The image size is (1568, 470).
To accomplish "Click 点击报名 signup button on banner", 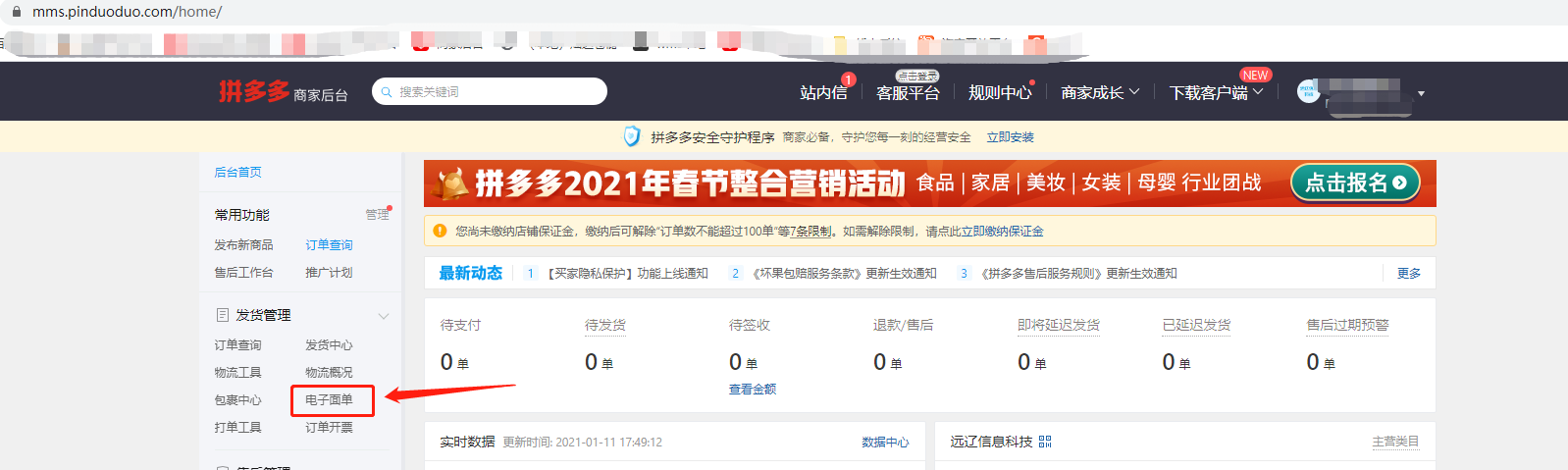I will [x=1355, y=183].
